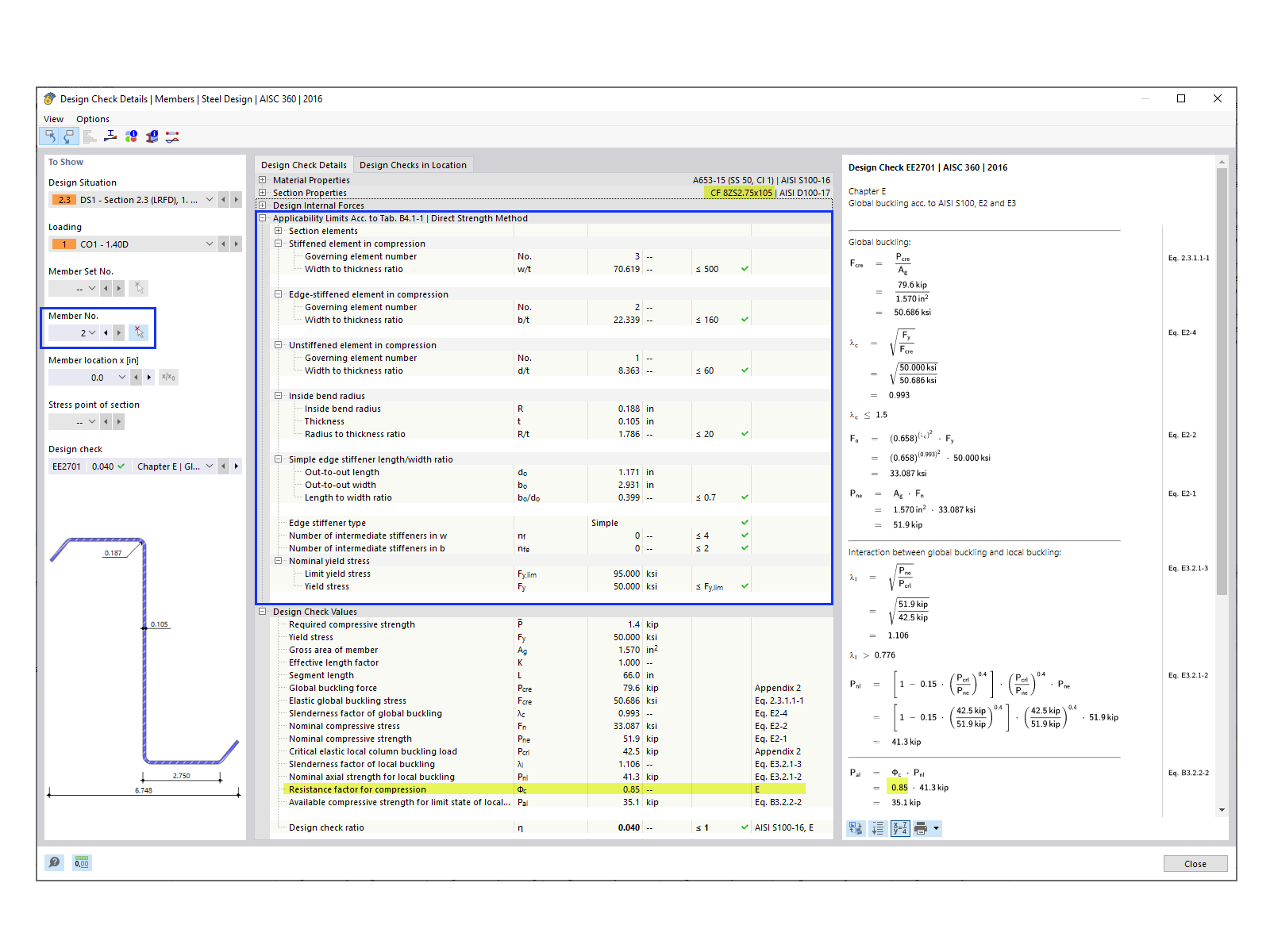Enable the pick-member arrow next to Member No.

[139, 332]
